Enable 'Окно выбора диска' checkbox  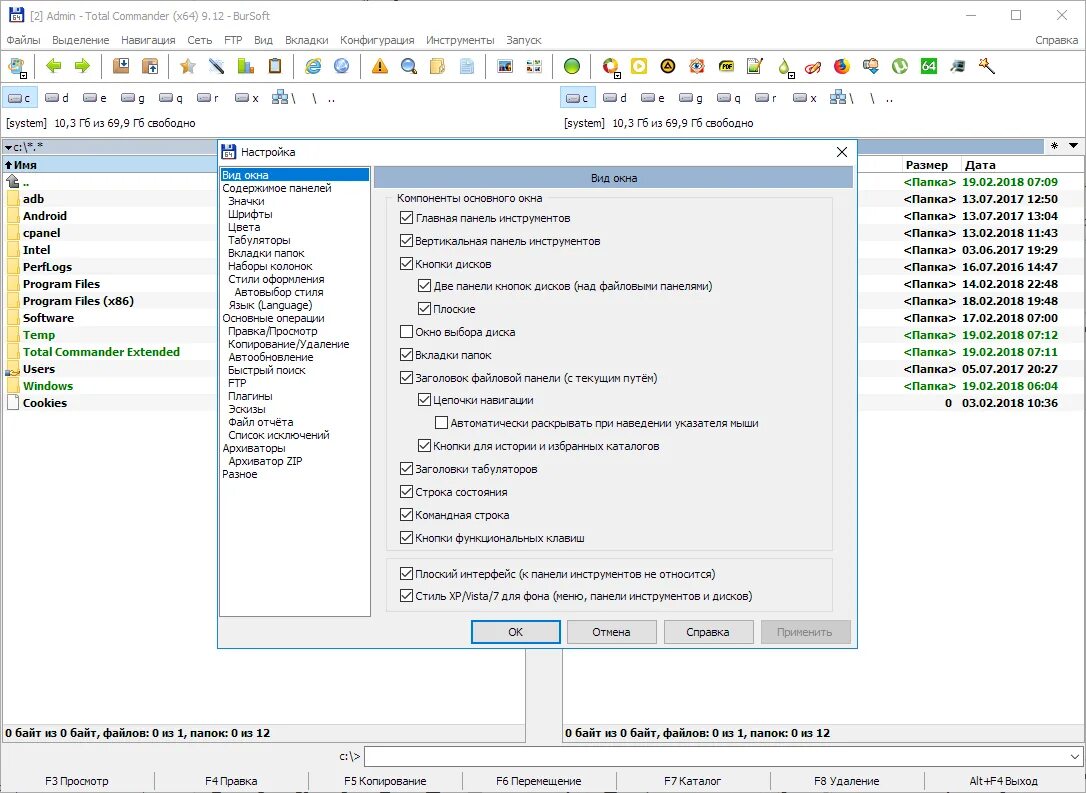(407, 332)
